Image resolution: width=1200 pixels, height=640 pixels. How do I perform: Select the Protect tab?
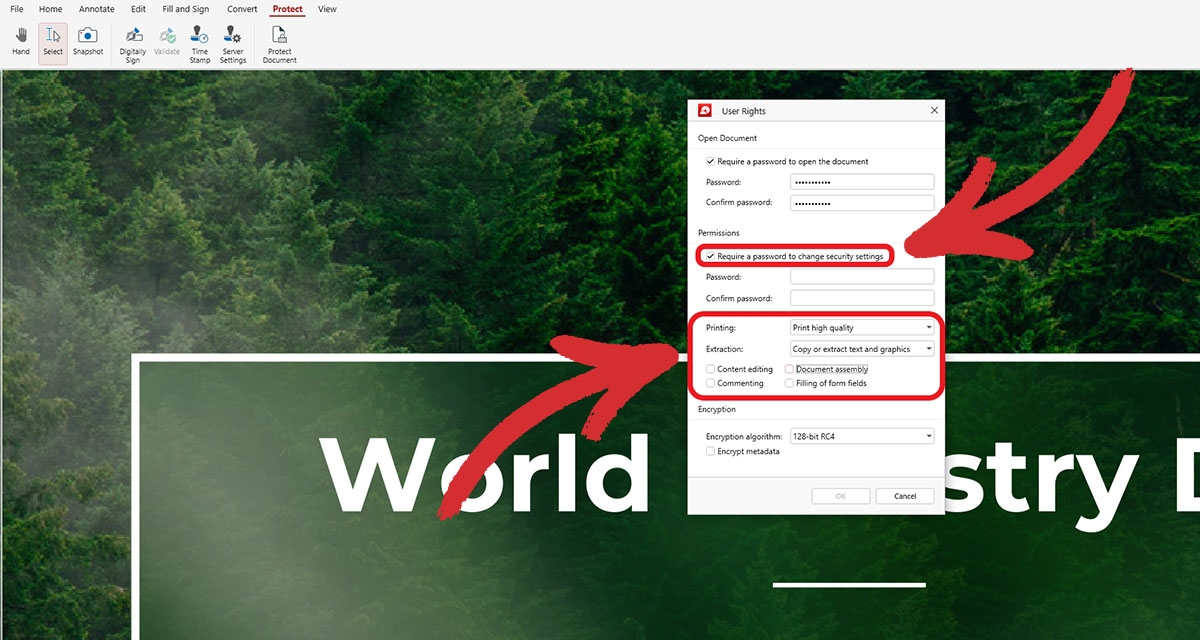[287, 9]
